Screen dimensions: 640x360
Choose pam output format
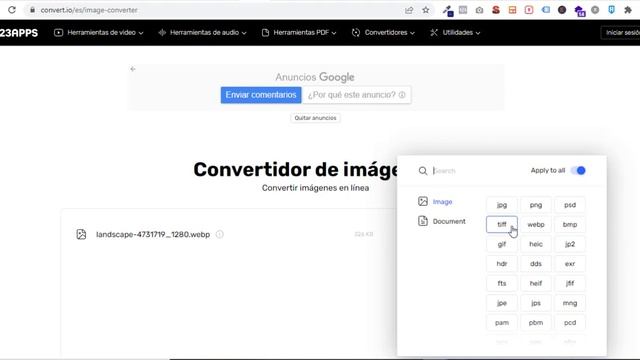[x=502, y=322]
